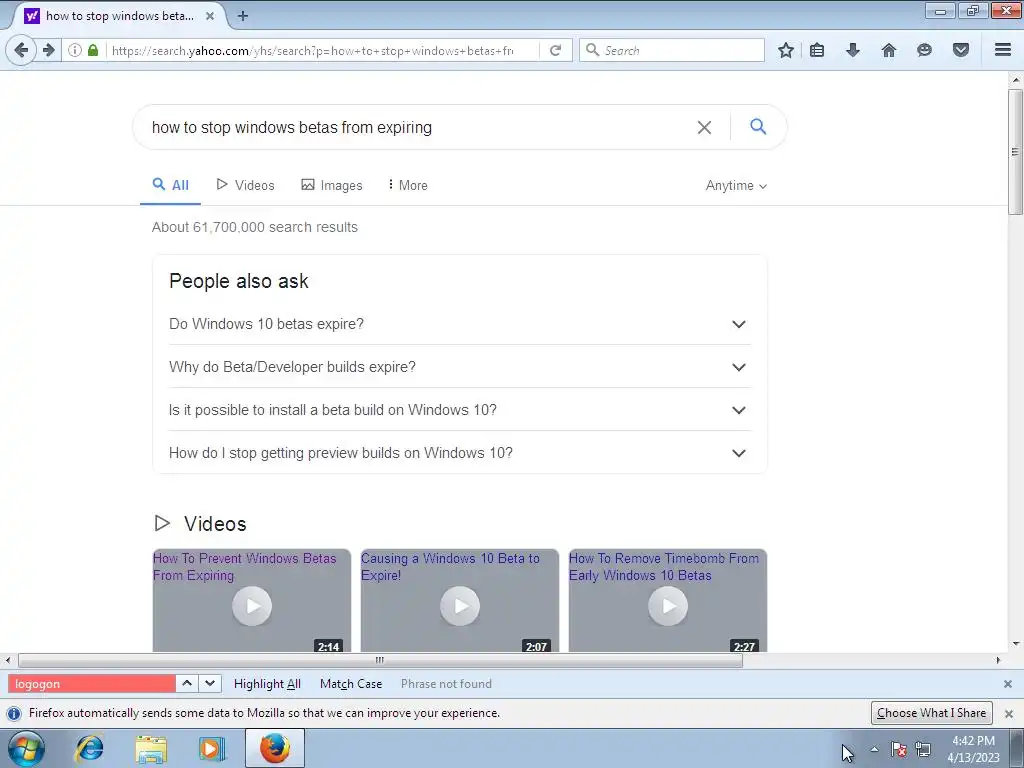This screenshot has height=768, width=1024.
Task: Click the green padlock security icon
Action: tap(93, 50)
